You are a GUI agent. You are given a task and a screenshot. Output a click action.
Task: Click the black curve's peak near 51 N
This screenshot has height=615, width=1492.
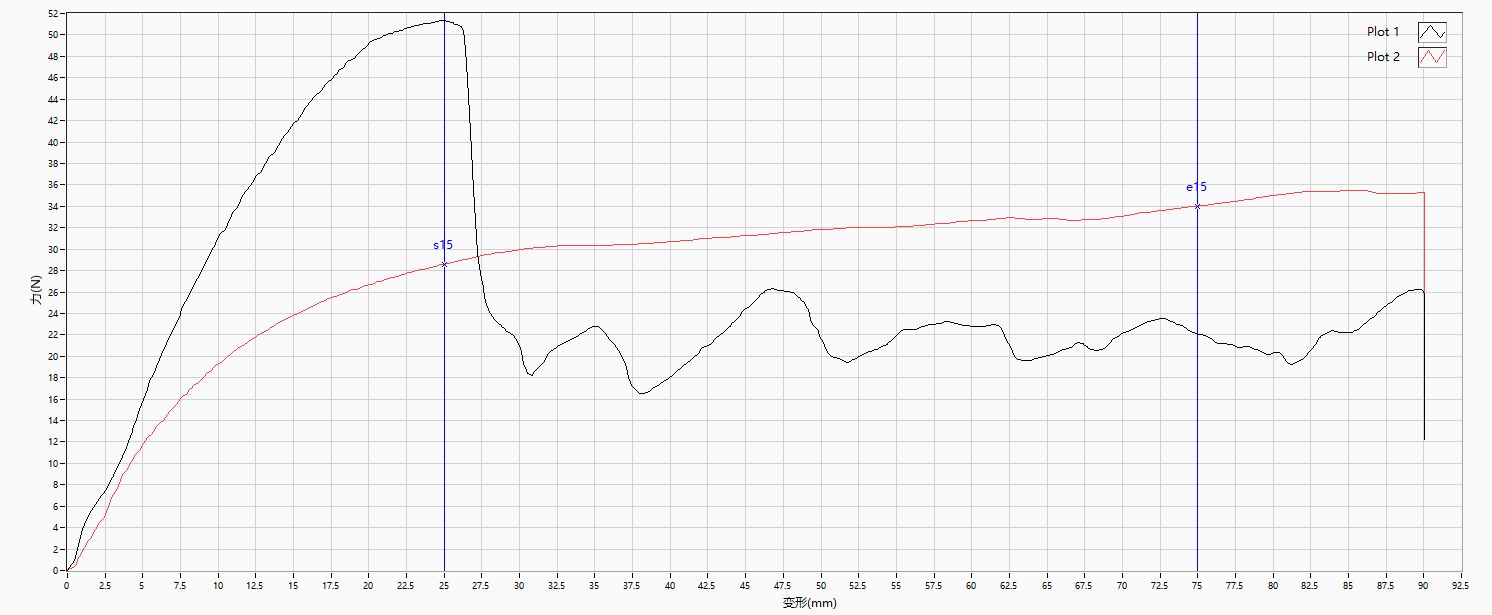441,20
